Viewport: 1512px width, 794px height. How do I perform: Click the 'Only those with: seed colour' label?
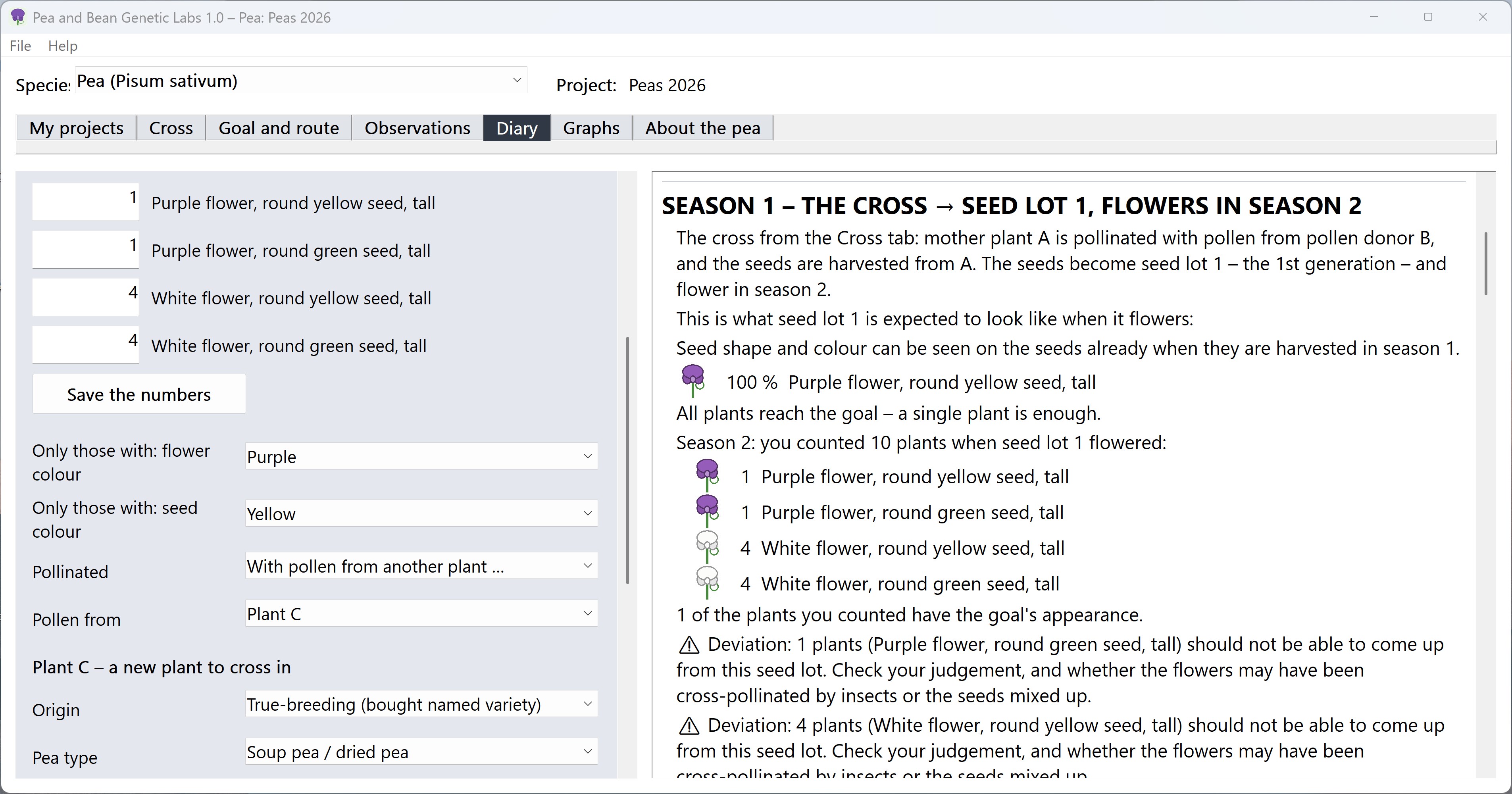click(115, 519)
